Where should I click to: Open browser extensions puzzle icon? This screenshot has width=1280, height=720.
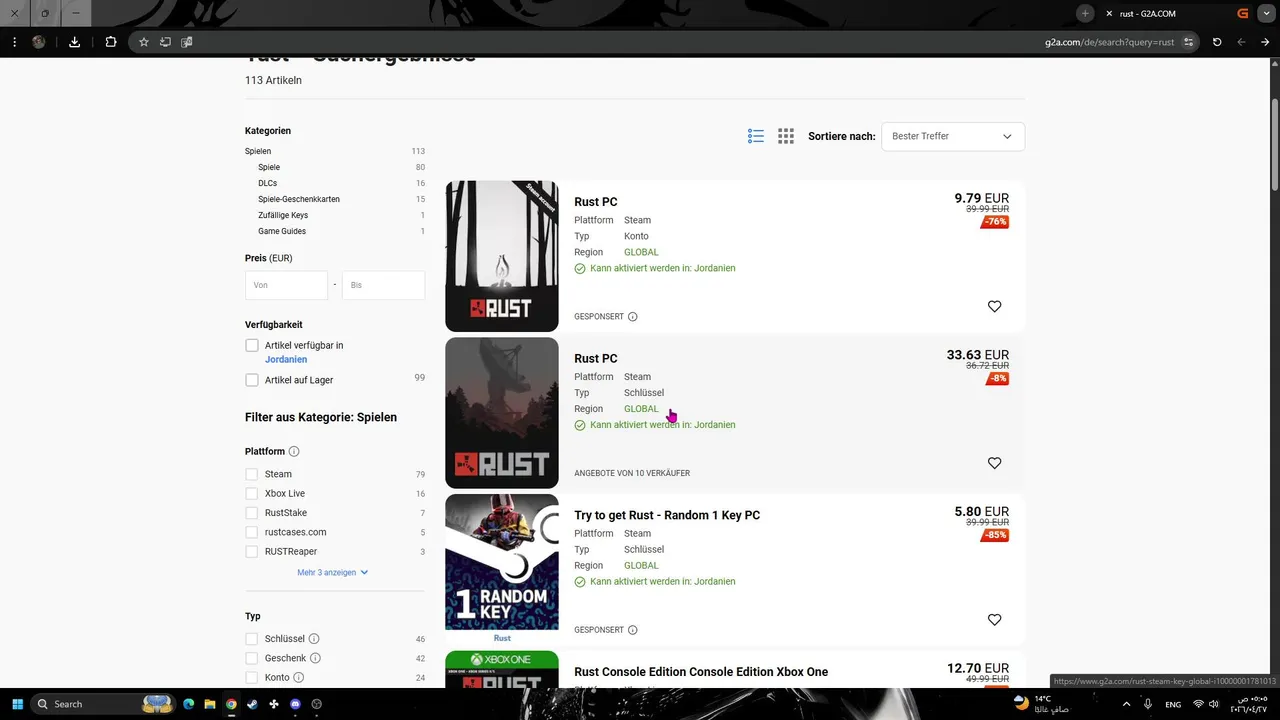(x=111, y=42)
